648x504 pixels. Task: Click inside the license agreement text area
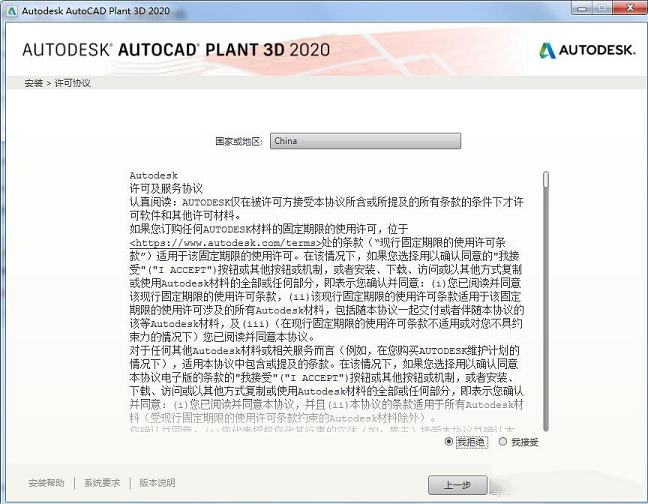[330, 320]
